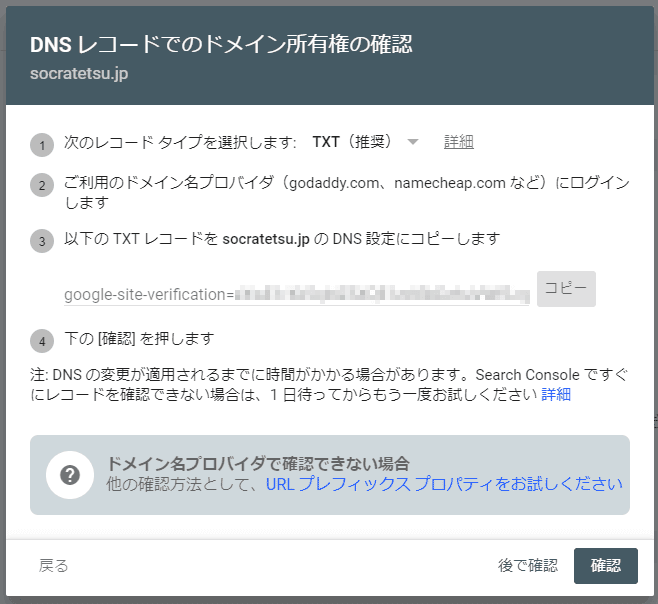This screenshot has width=658, height=604.
Task: Go back with the 戻る button
Action: (53, 566)
